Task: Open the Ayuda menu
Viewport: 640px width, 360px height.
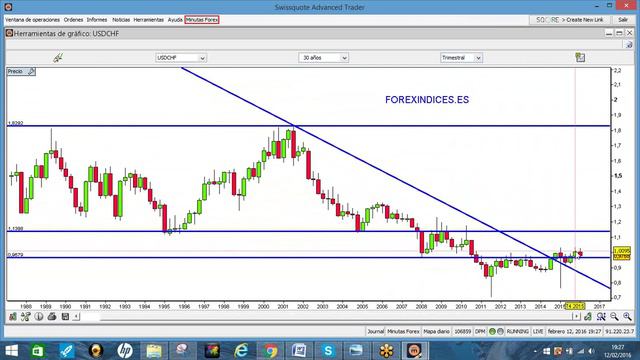Action: pyautogui.click(x=175, y=20)
